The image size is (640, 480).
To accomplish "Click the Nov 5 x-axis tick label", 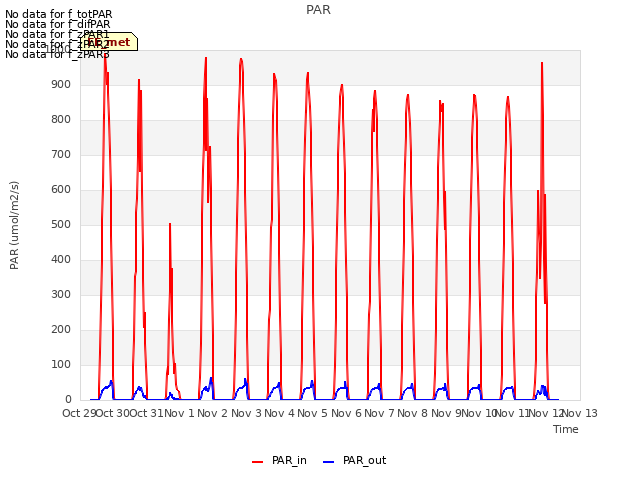I will [312, 413].
